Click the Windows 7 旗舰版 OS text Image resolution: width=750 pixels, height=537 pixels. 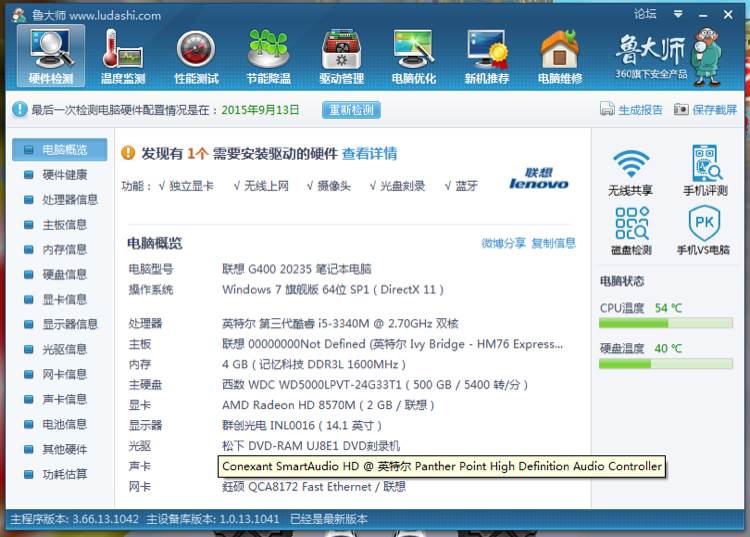[x=333, y=289]
